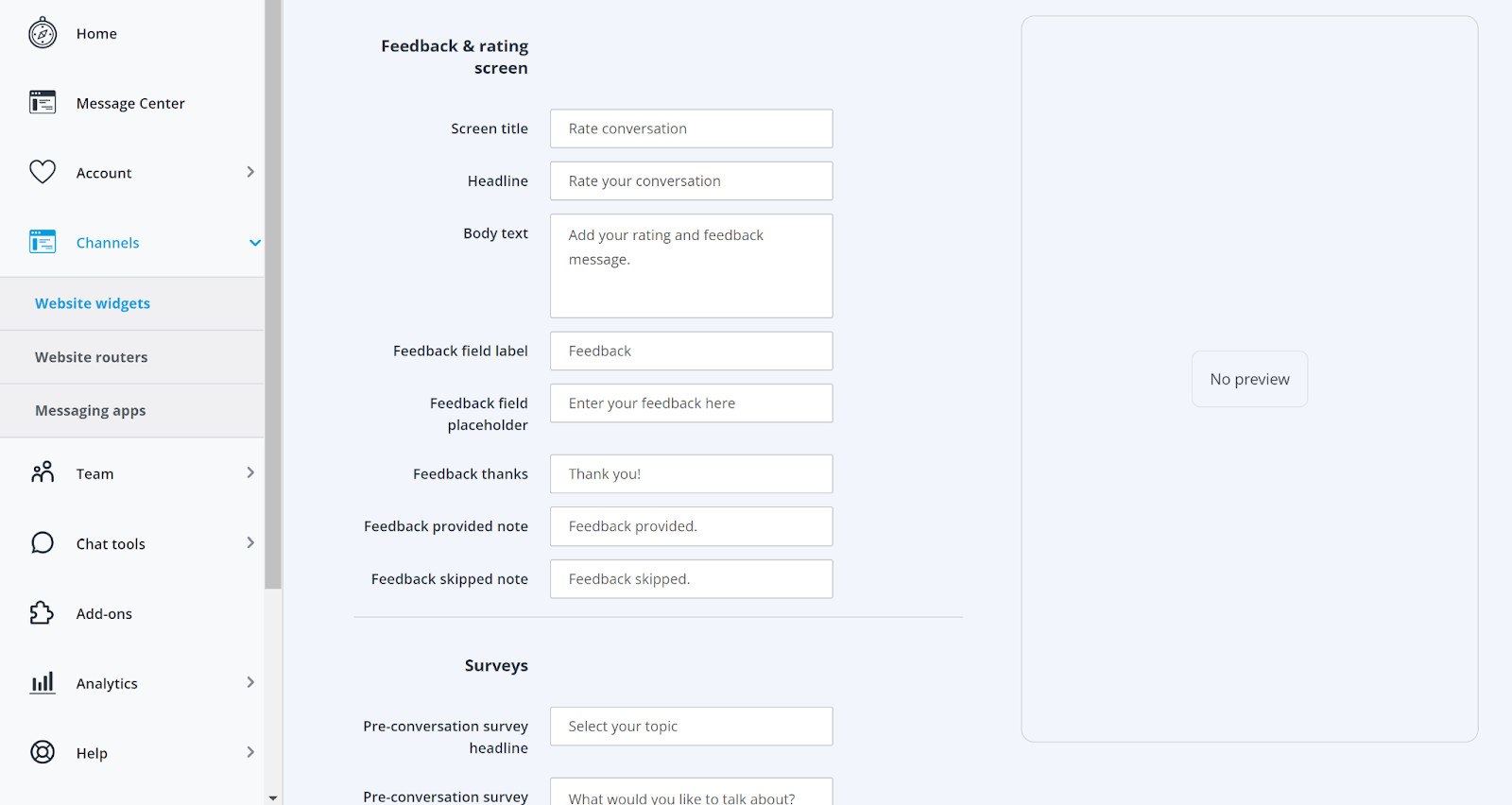
Task: Click the Team people icon
Action: point(43,472)
